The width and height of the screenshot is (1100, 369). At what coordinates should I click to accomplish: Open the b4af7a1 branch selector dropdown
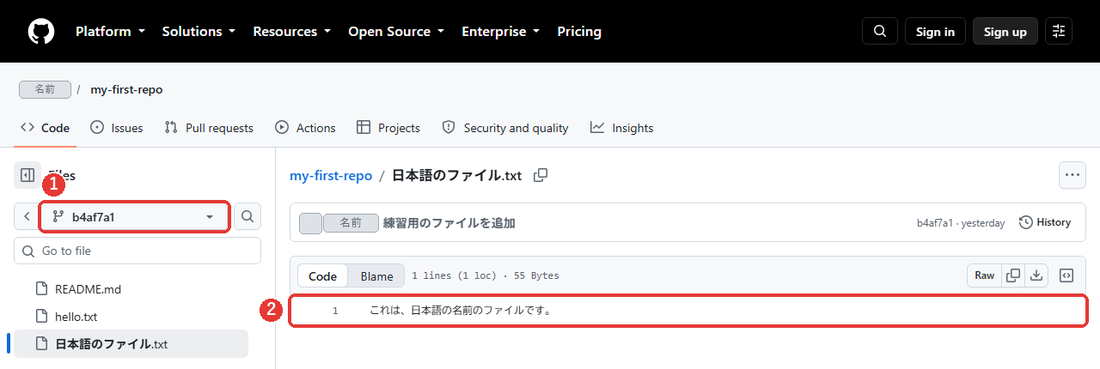(134, 217)
